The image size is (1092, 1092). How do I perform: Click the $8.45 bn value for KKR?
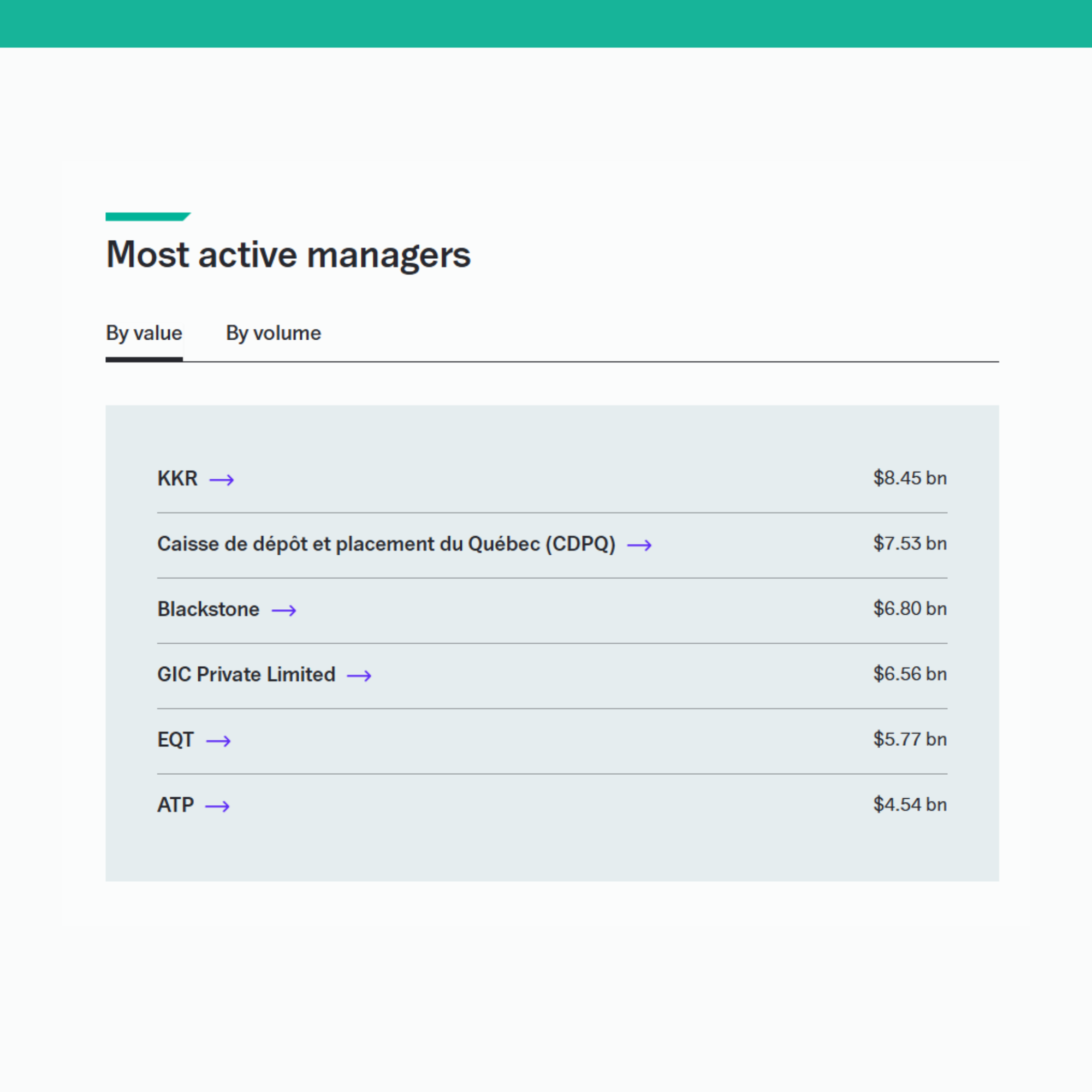(x=910, y=478)
